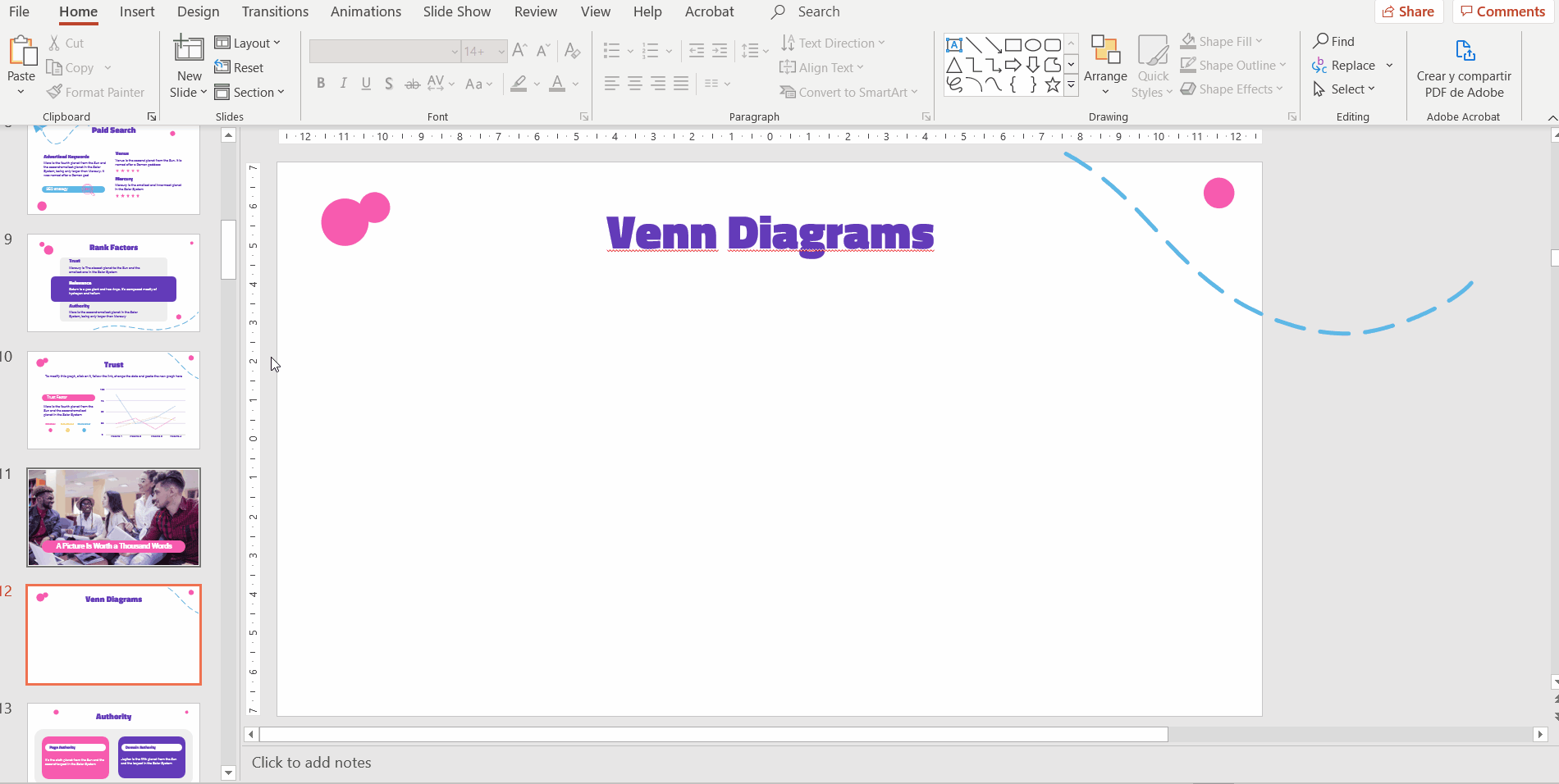
Task: Toggle bold formatting
Action: pos(321,83)
